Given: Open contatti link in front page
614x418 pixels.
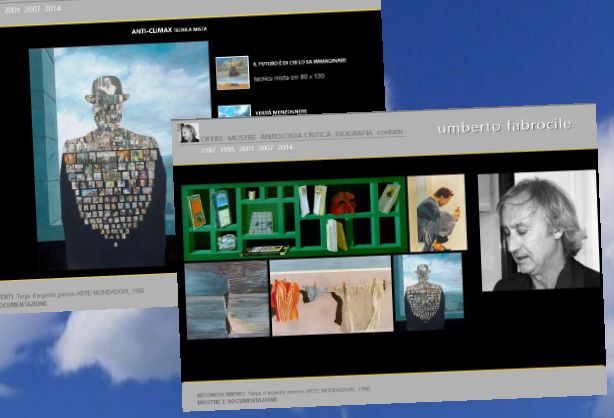Looking at the screenshot, I should [x=390, y=132].
